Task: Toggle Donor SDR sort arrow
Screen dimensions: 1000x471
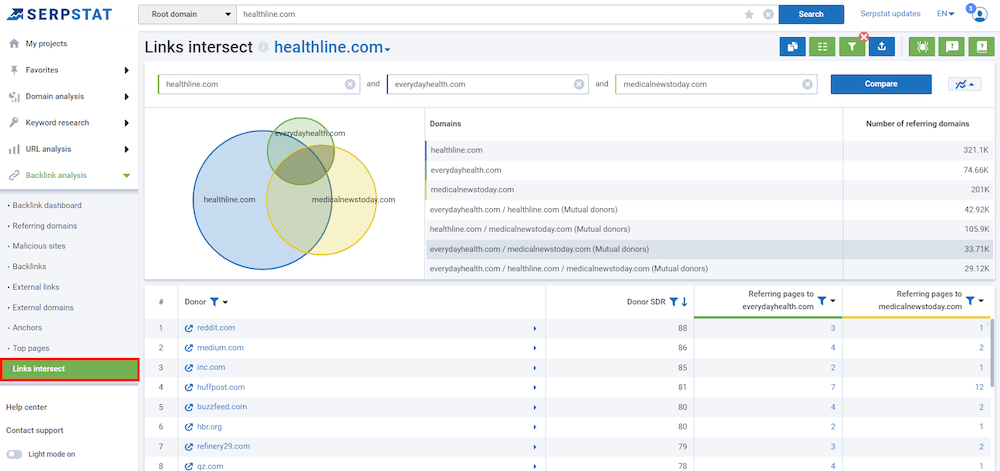Action: (684, 302)
